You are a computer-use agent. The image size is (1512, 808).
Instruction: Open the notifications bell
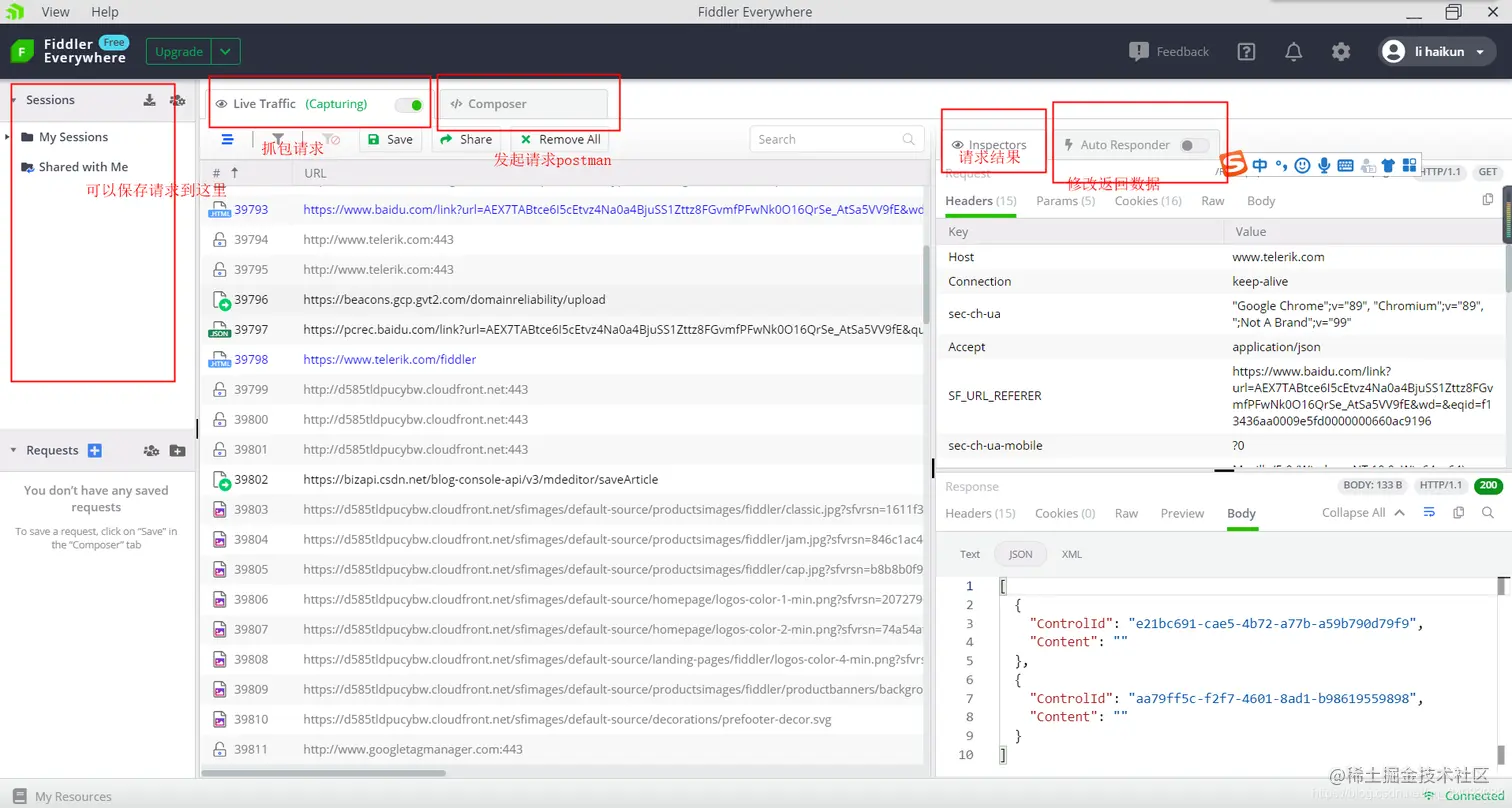point(1293,52)
